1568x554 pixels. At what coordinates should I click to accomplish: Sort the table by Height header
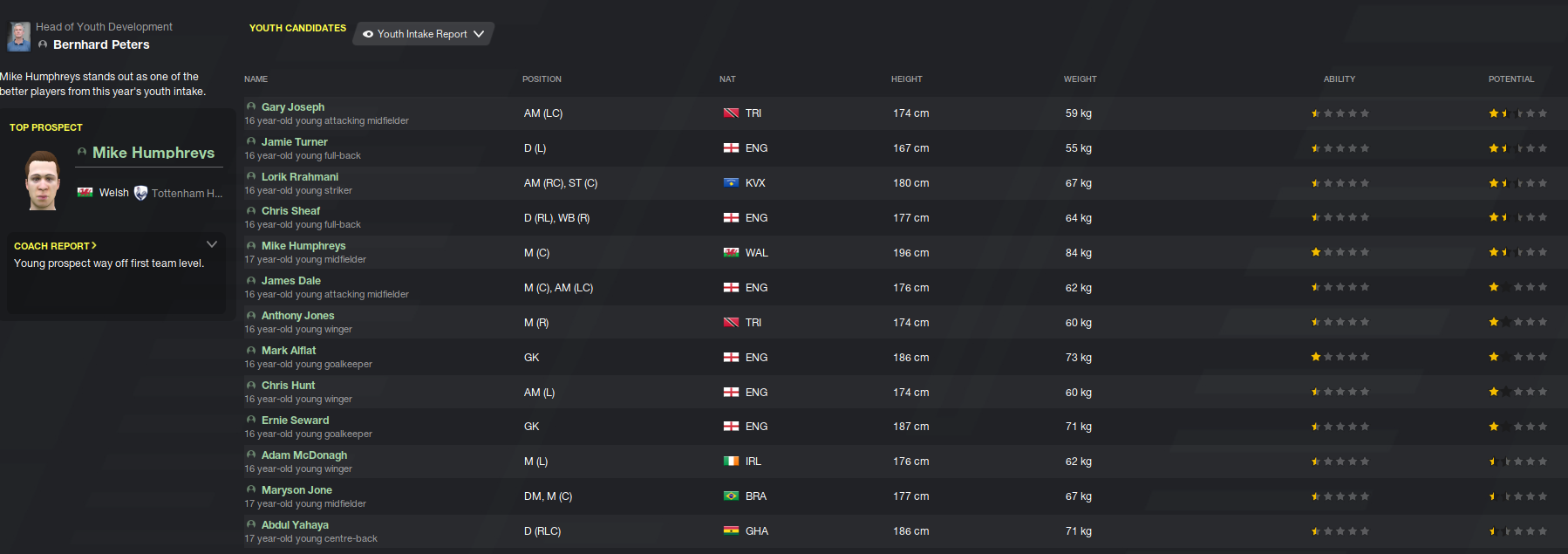click(906, 79)
